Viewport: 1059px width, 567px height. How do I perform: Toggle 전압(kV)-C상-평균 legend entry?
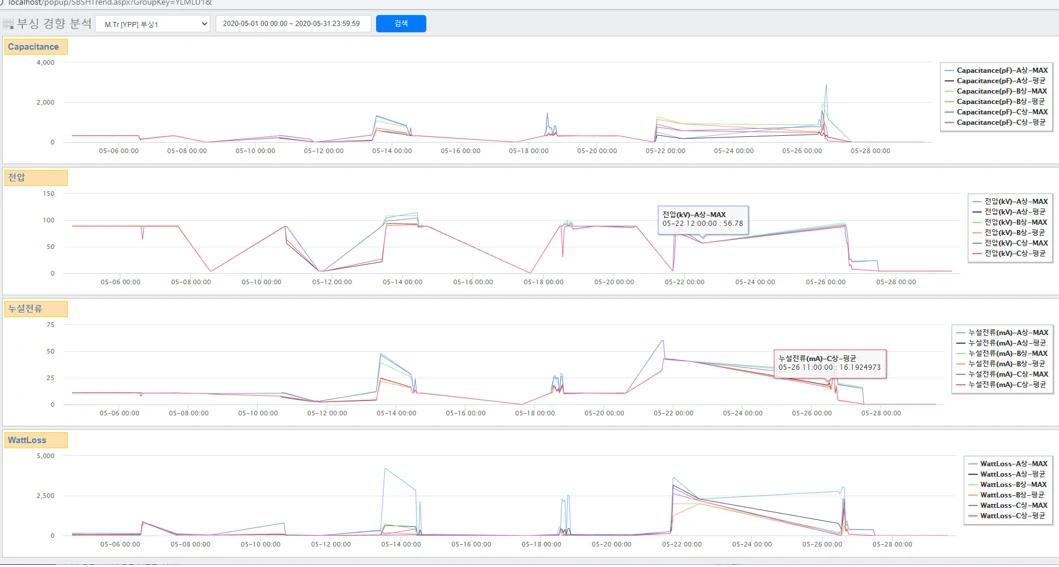click(x=1010, y=253)
